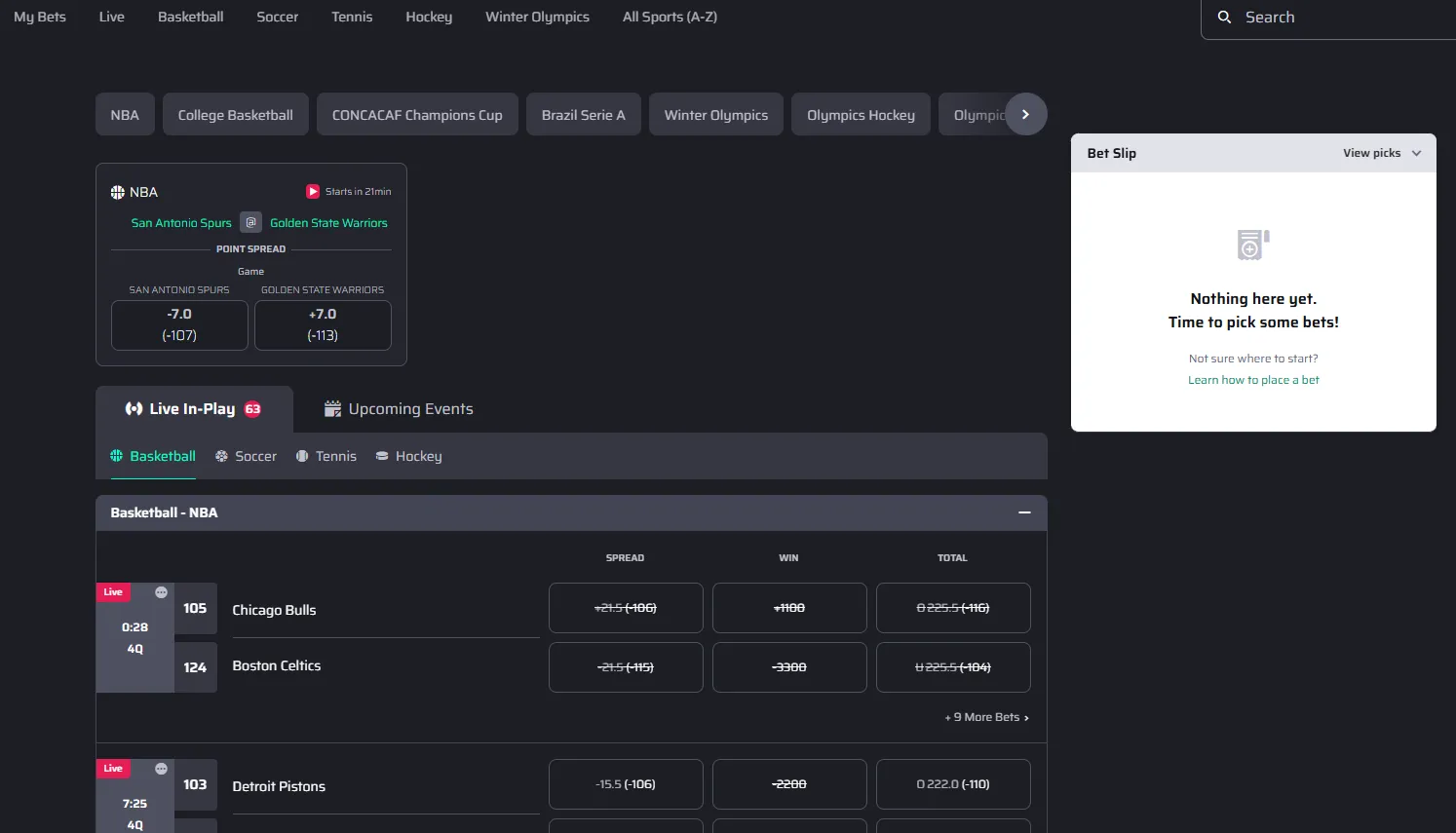Click the NBA basketball icon in featured card
Viewport: 1456px width, 833px height.
[118, 192]
